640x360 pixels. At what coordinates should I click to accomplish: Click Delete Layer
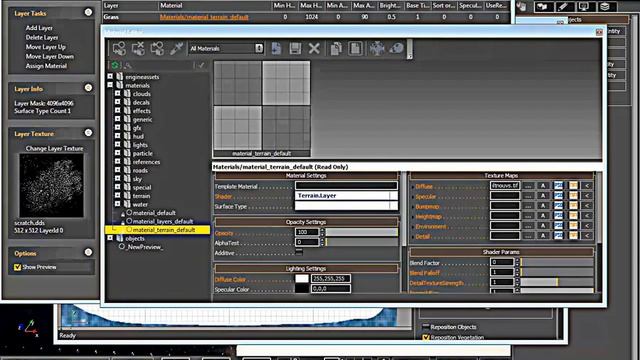(42, 37)
